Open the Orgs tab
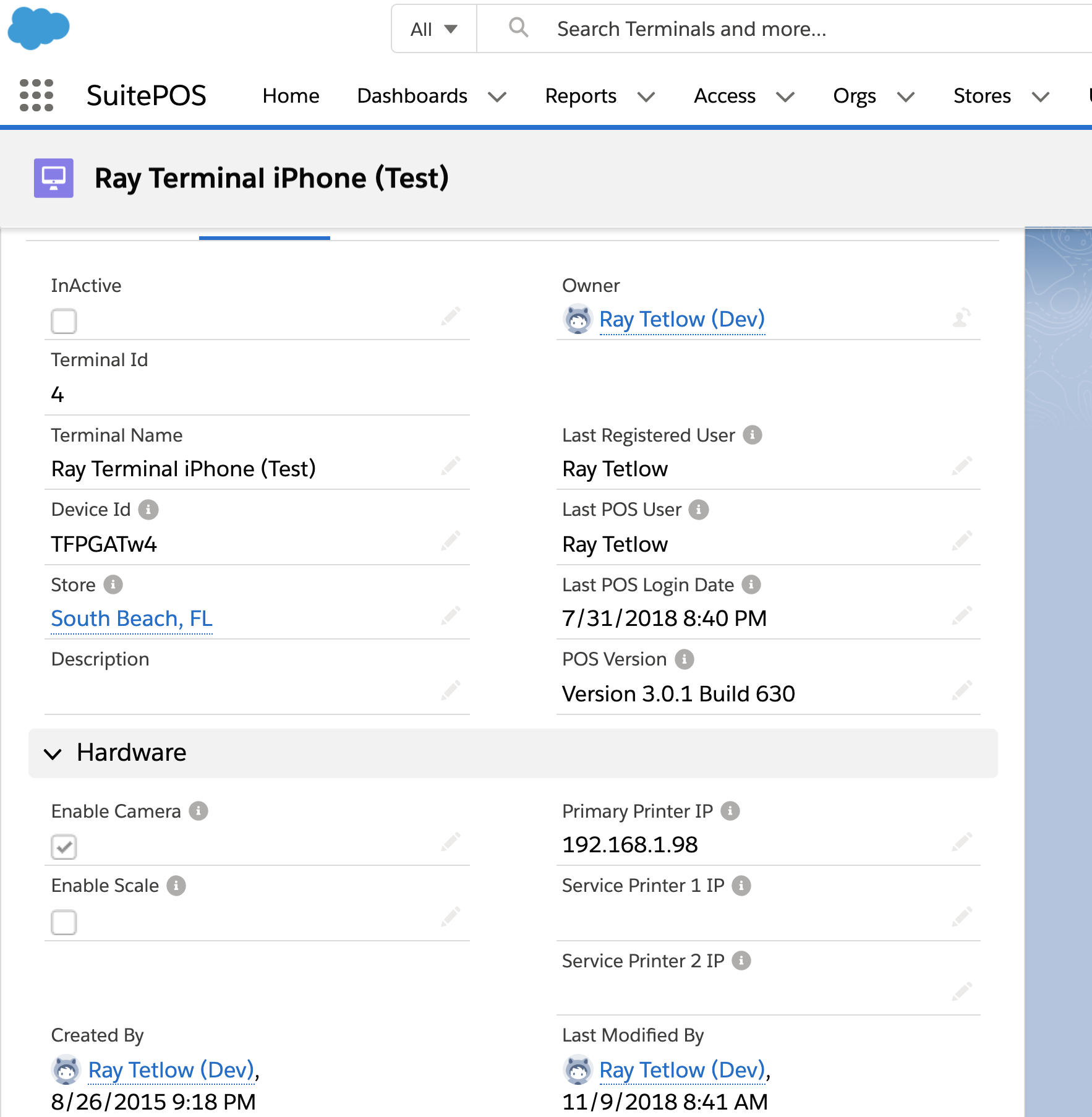Screen dimensions: 1092x1117 coord(855,96)
